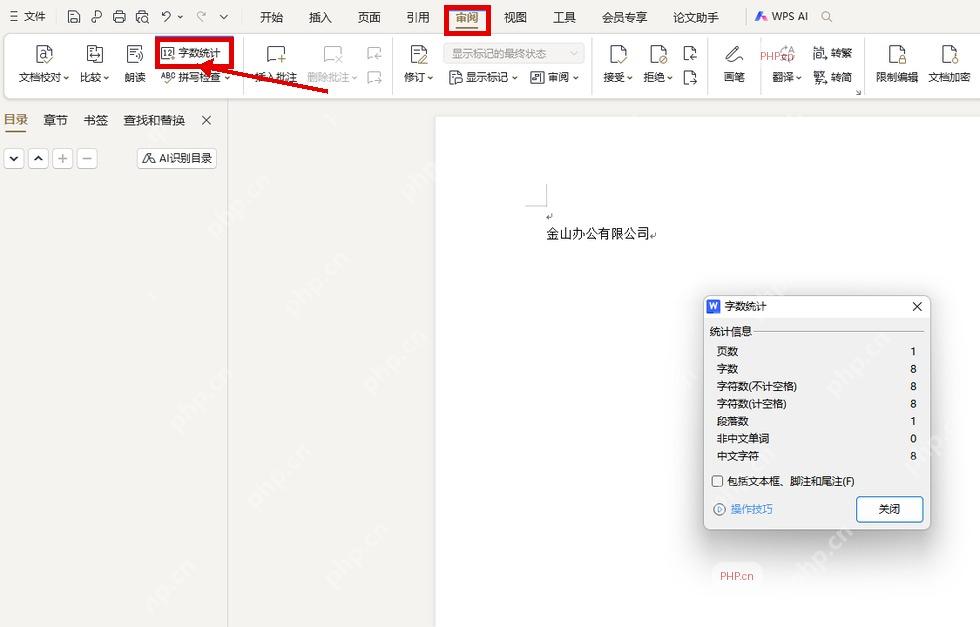
Task: Click the redo arrow icon
Action: [x=201, y=17]
